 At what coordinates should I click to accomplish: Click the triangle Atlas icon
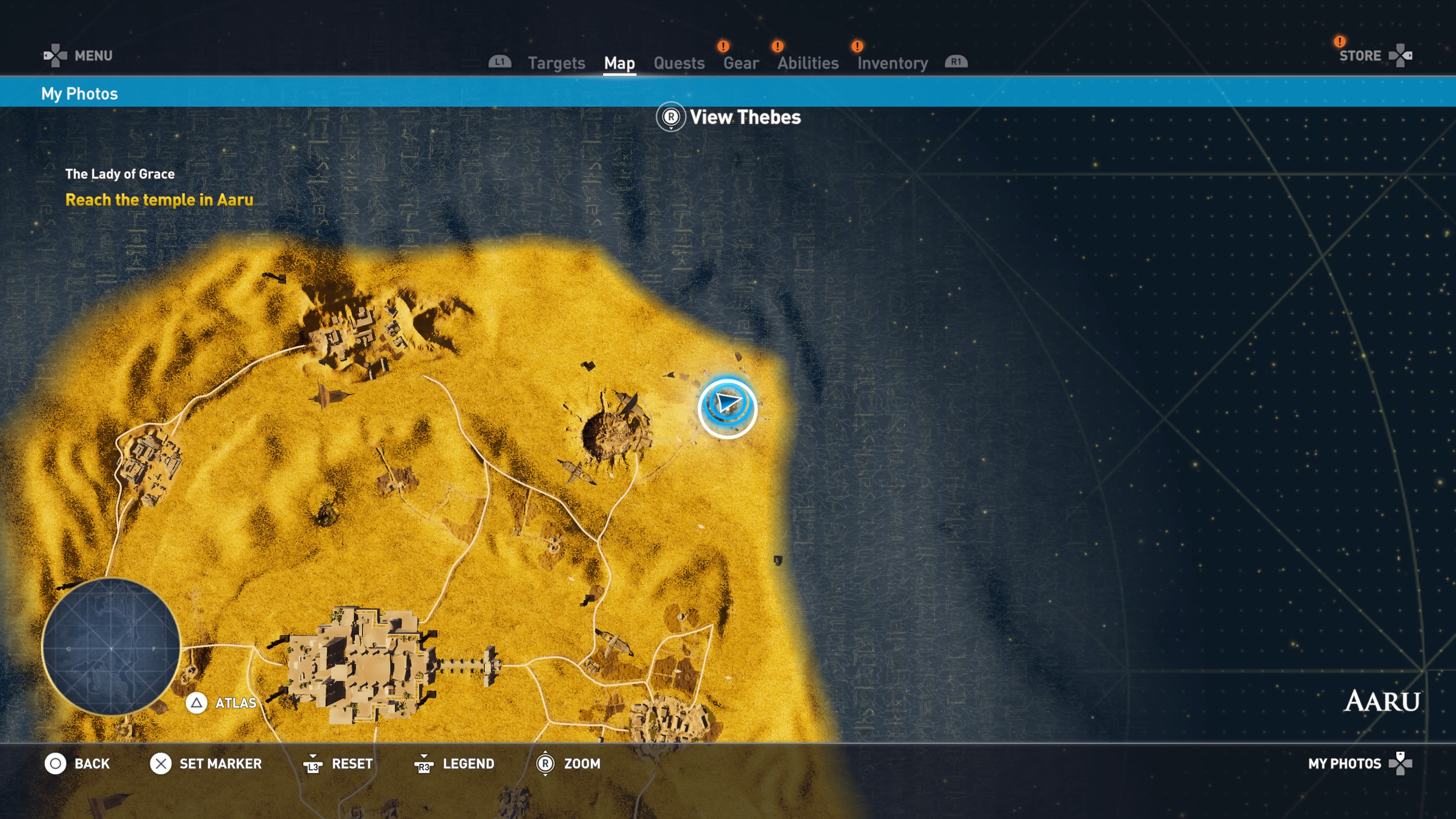coord(196,703)
